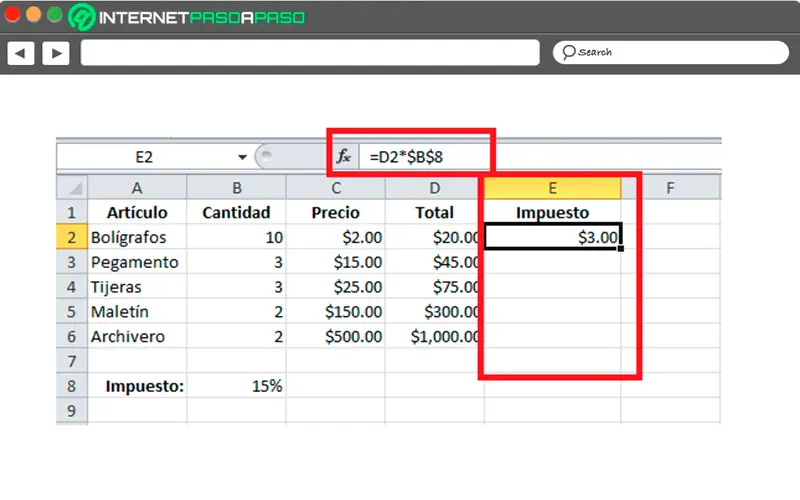Image resolution: width=800 pixels, height=500 pixels.
Task: Select the $15.00 price cell
Action: [x=336, y=262]
